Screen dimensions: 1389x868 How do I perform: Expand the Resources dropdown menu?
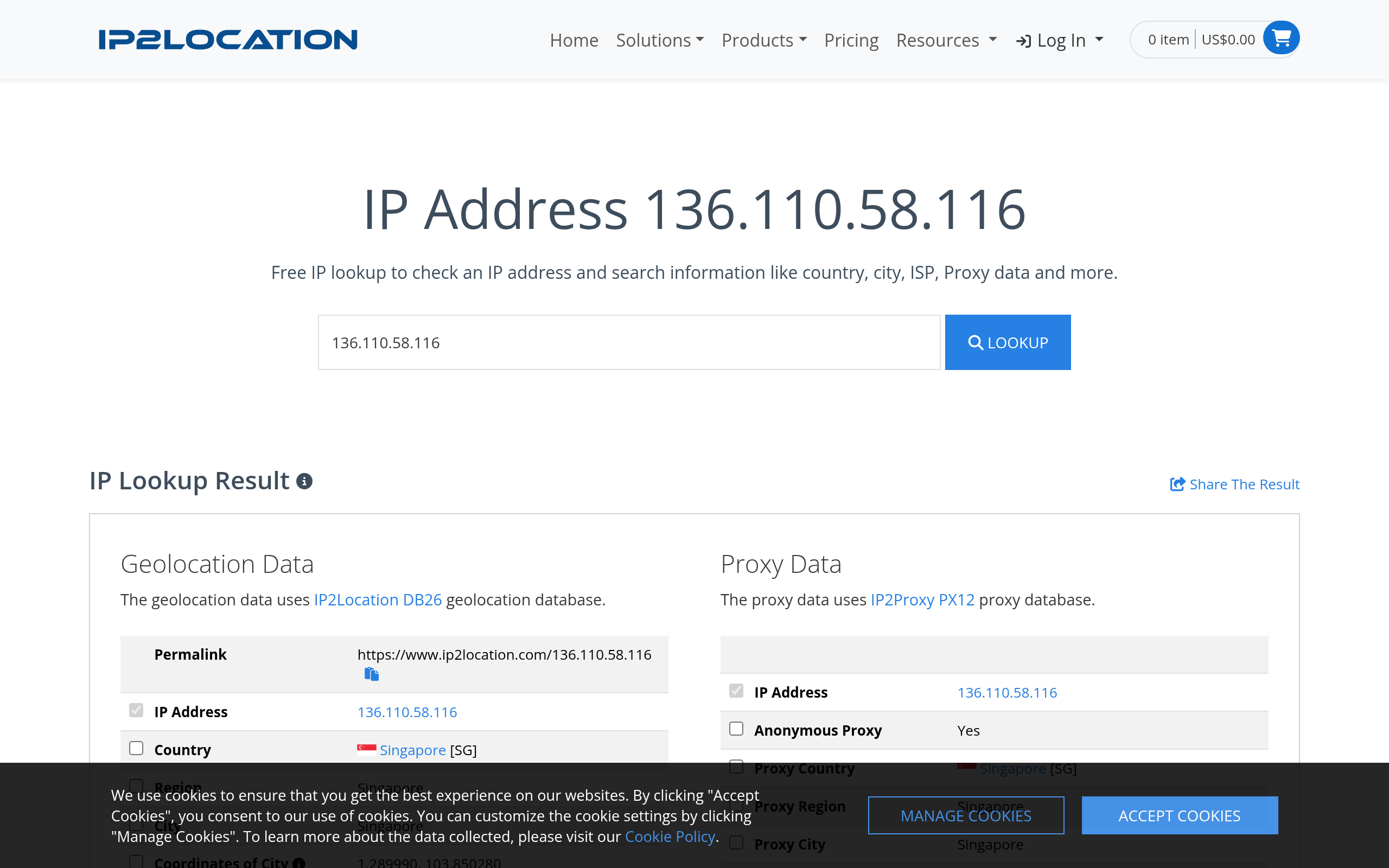point(946,40)
